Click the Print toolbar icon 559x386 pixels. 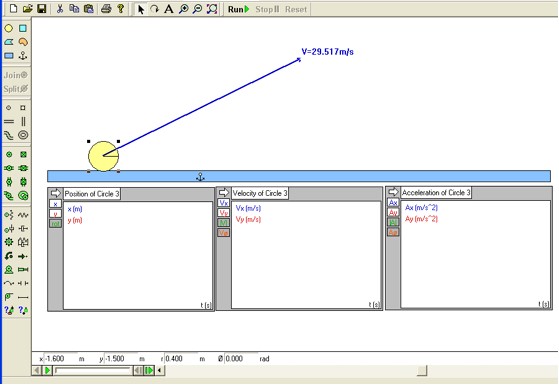[x=106, y=9]
